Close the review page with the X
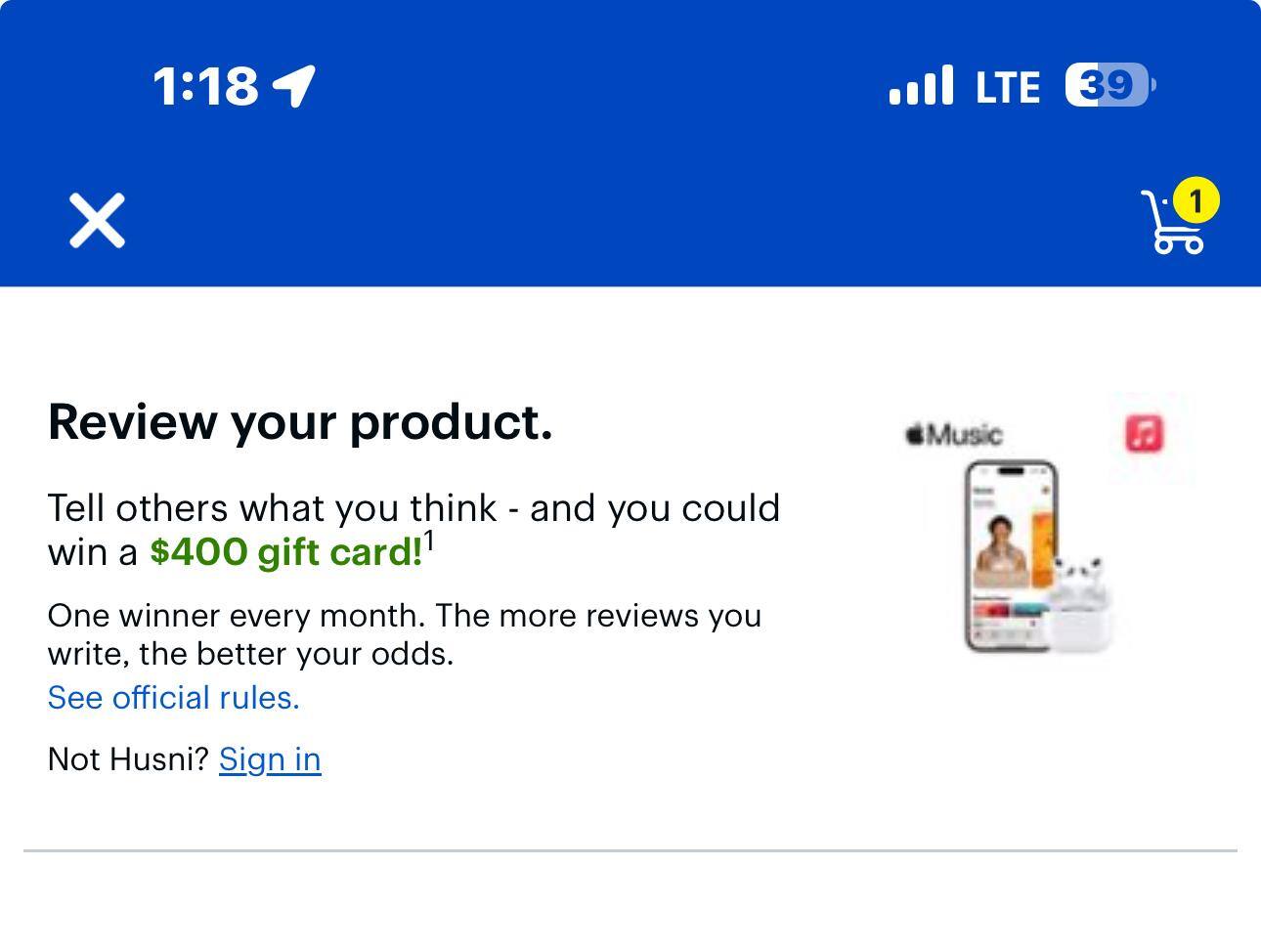Viewport: 1261px width, 952px height. 97,221
